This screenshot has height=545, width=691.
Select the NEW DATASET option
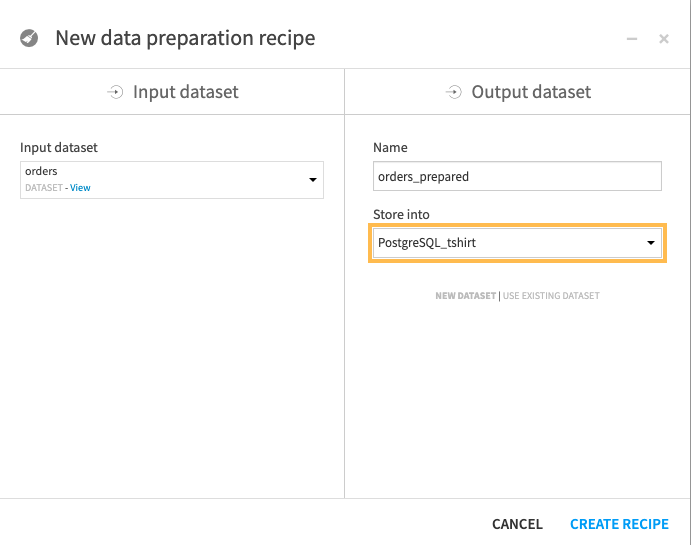465,296
